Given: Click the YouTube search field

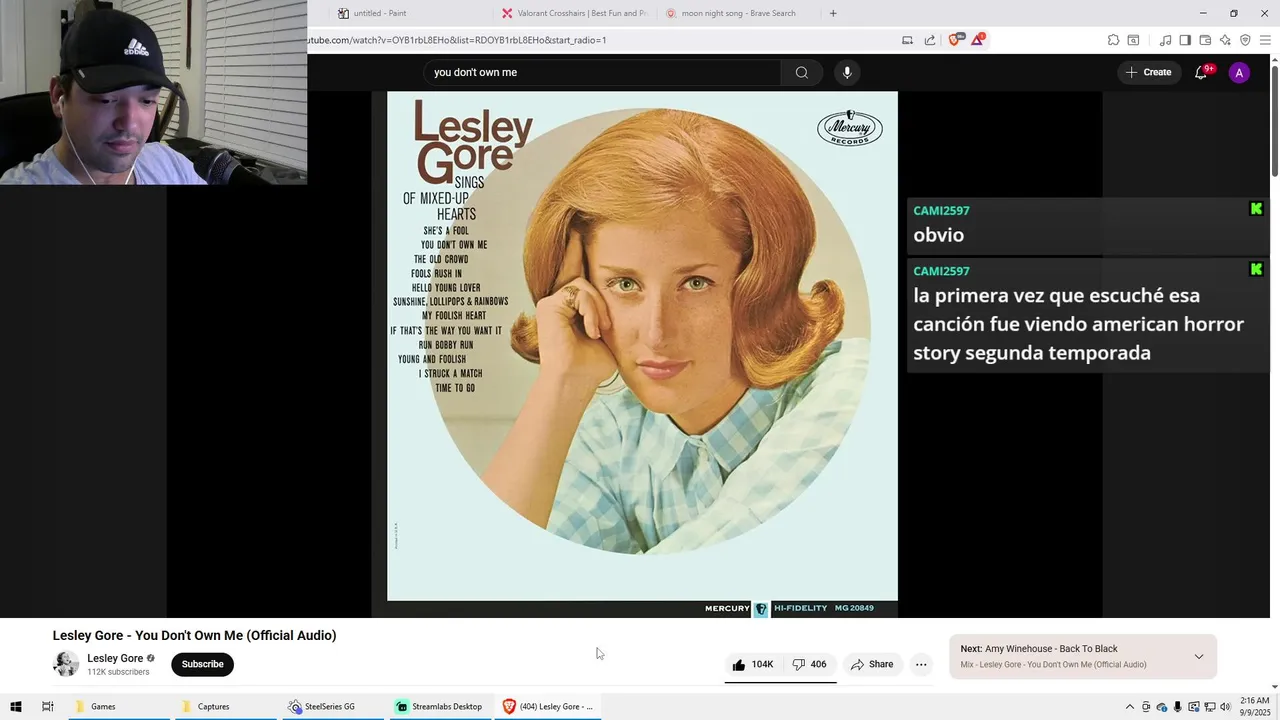Looking at the screenshot, I should click(602, 72).
